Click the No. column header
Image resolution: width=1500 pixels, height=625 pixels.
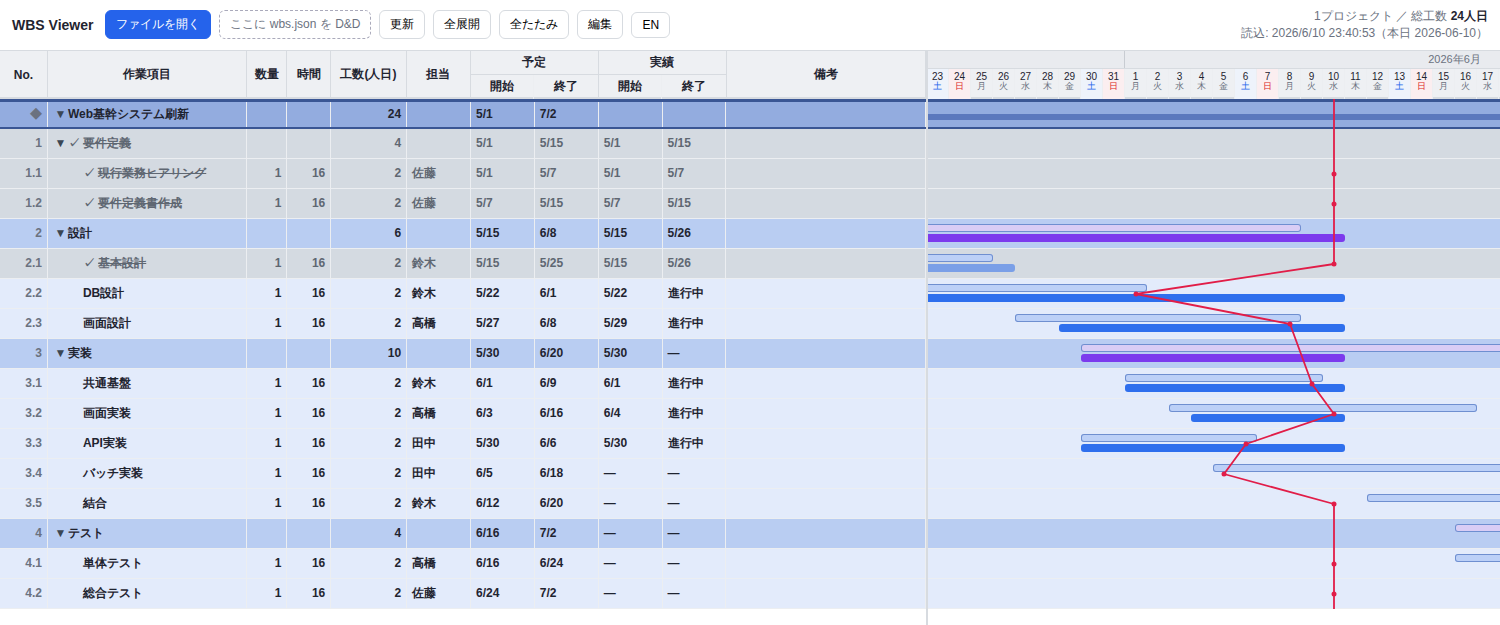coord(24,75)
